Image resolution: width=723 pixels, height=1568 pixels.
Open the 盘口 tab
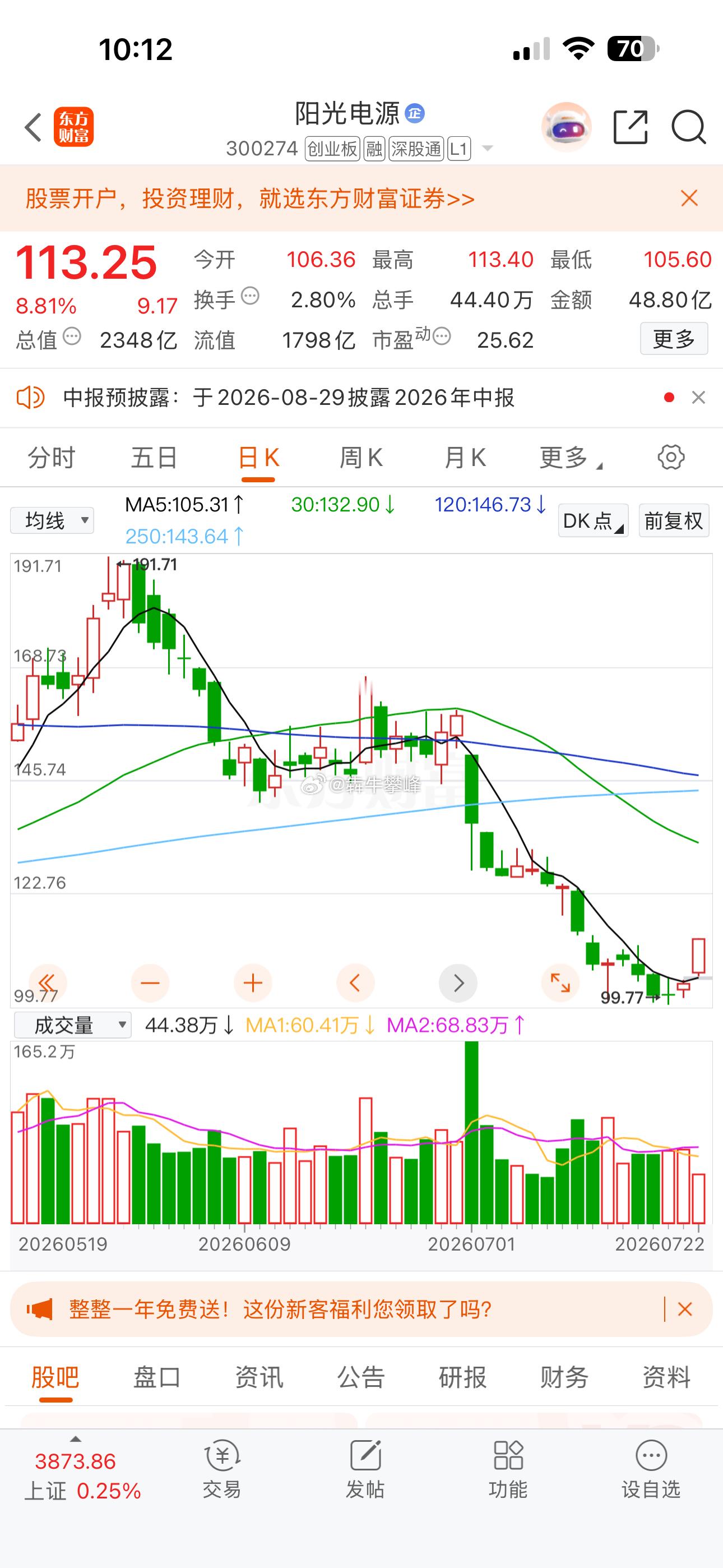[x=157, y=1377]
